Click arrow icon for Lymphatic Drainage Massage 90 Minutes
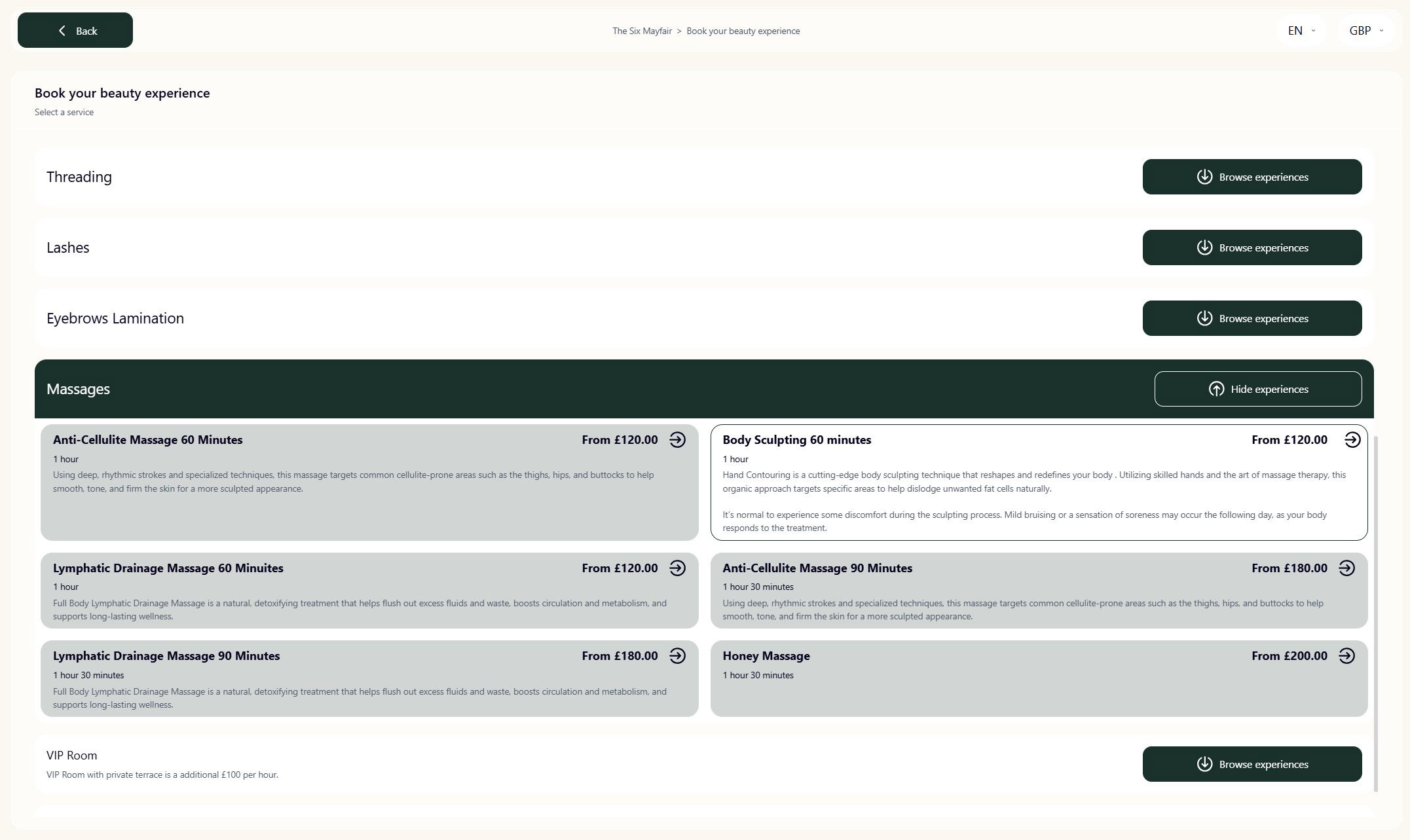Screen dimensions: 1410x840 coord(677,656)
